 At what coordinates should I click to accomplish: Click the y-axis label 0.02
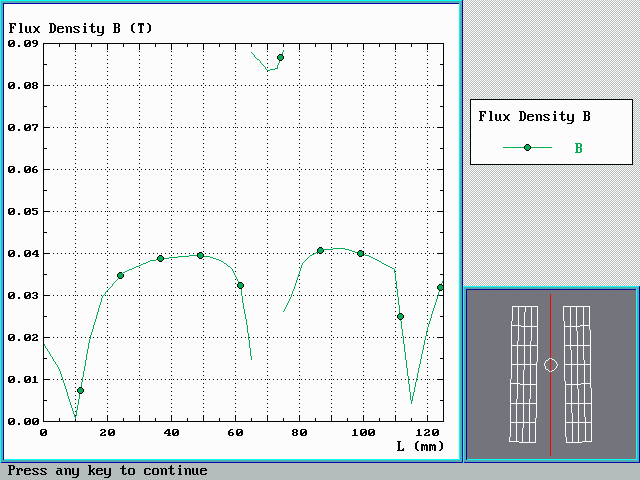coord(23,338)
